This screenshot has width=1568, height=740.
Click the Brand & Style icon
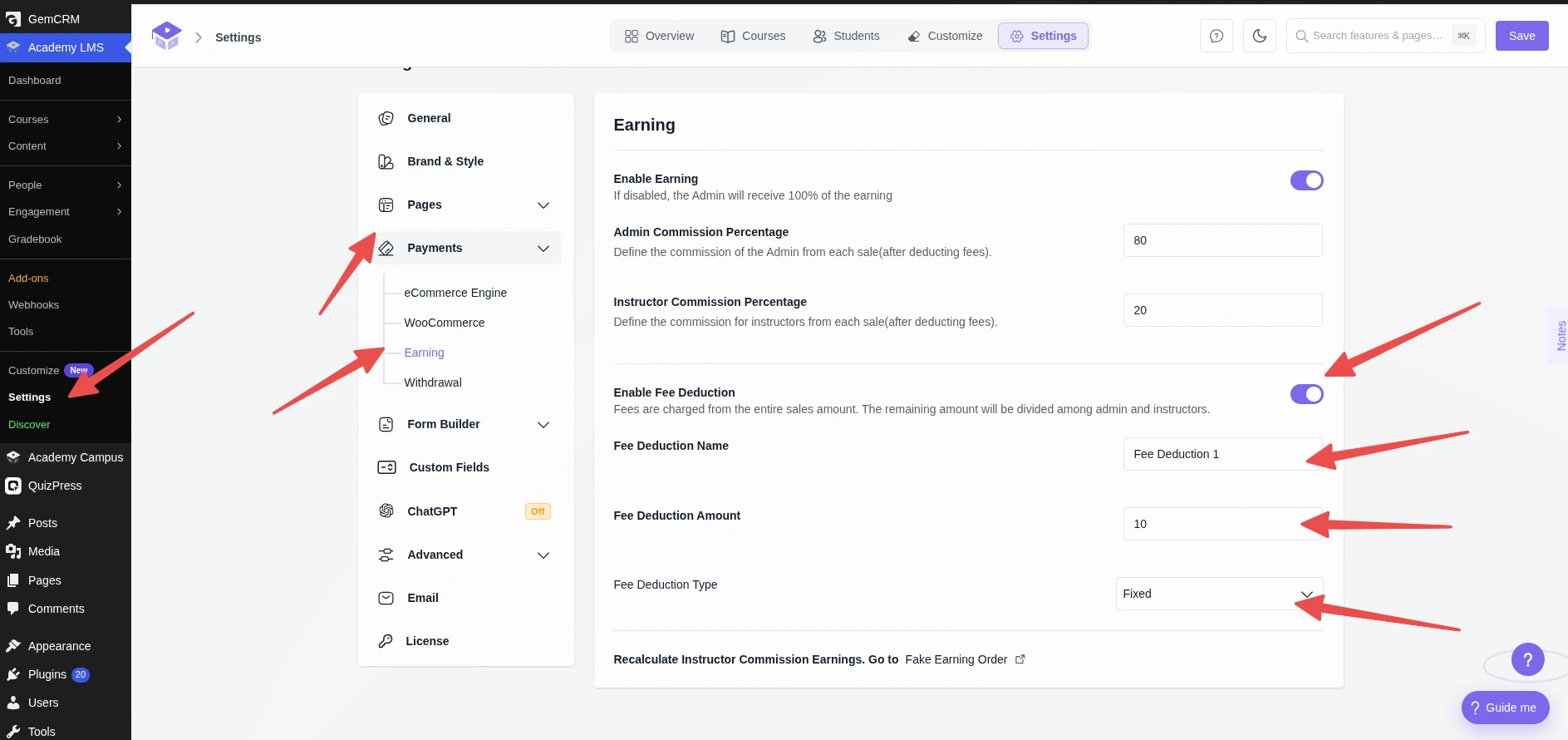[386, 161]
